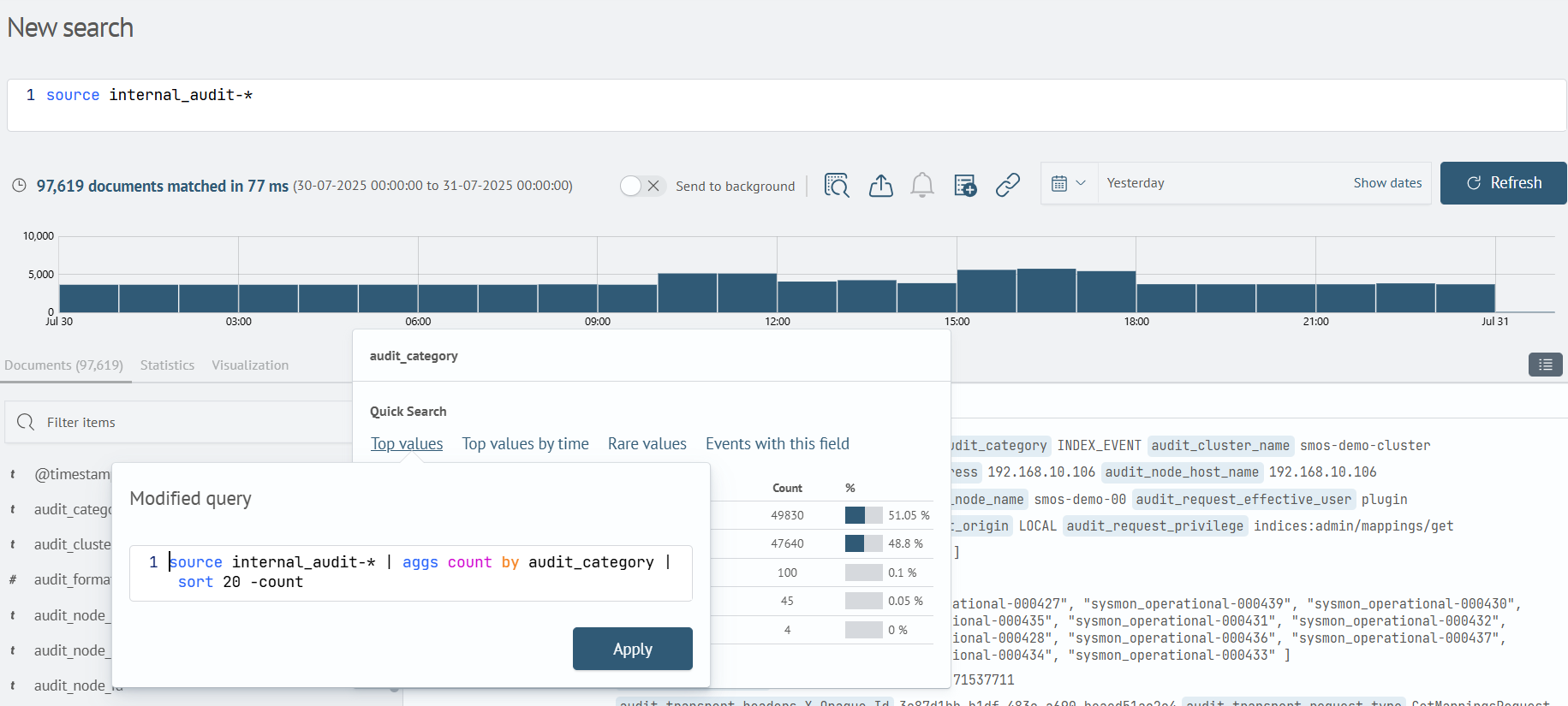Select Top values by time

(x=525, y=443)
